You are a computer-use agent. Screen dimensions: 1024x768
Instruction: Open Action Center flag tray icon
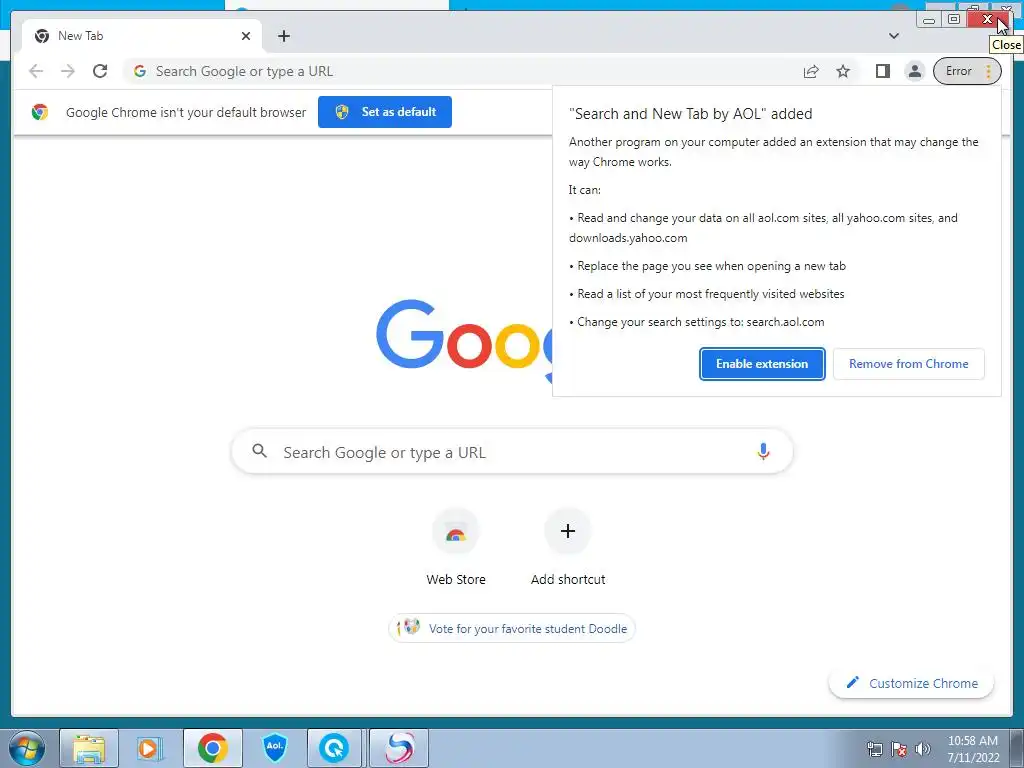(x=899, y=749)
